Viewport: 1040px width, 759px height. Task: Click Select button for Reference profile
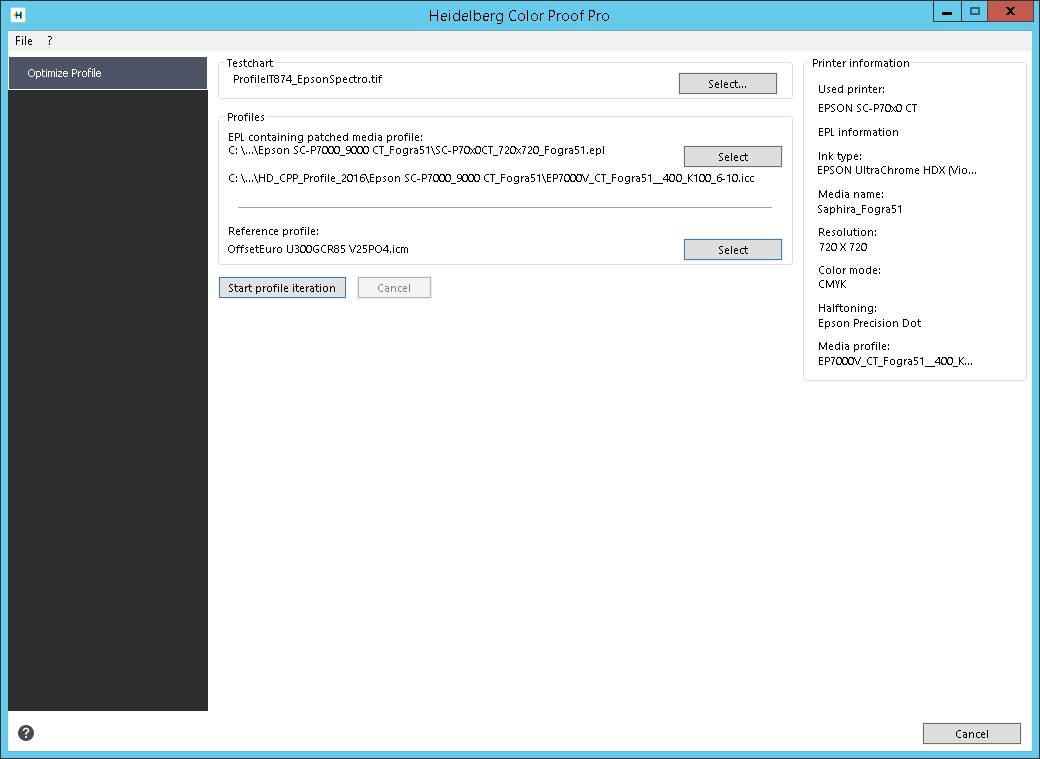point(733,249)
